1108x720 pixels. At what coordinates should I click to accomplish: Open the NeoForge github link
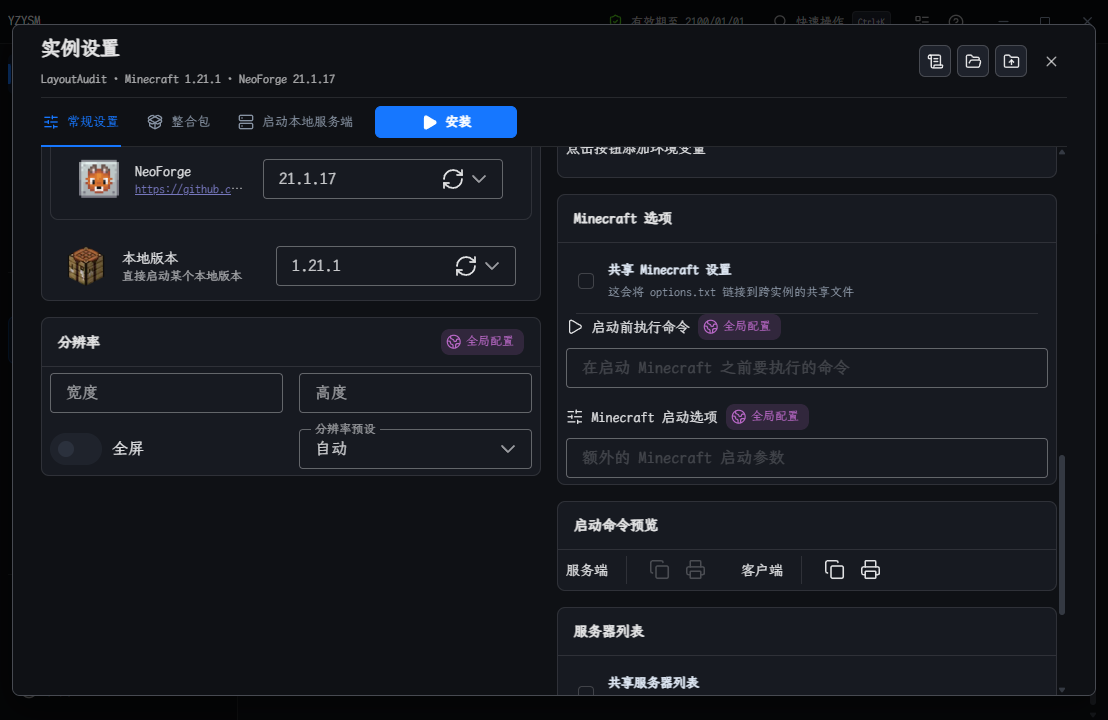coord(189,189)
